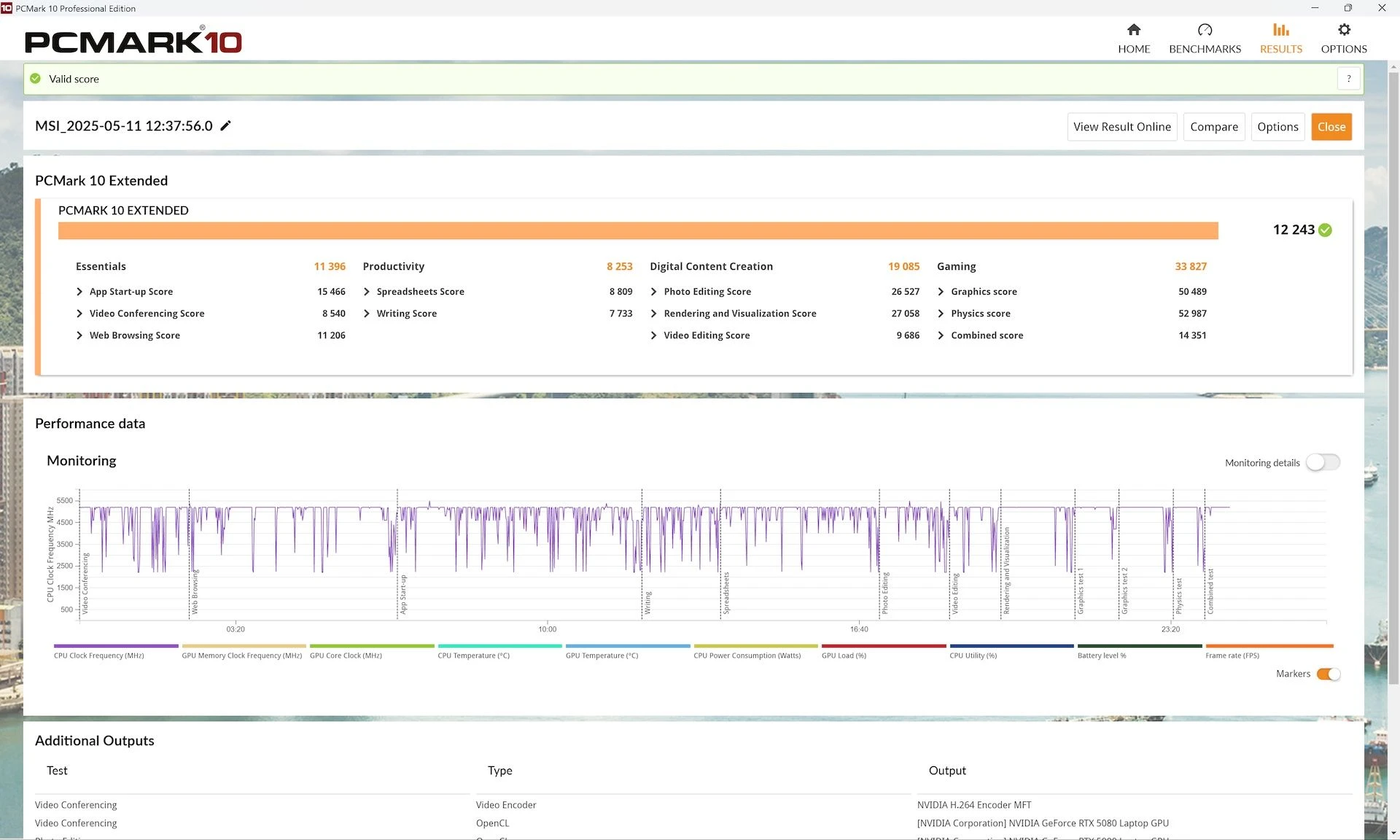Open the result Options button
Viewport: 1400px width, 840px height.
click(x=1277, y=127)
